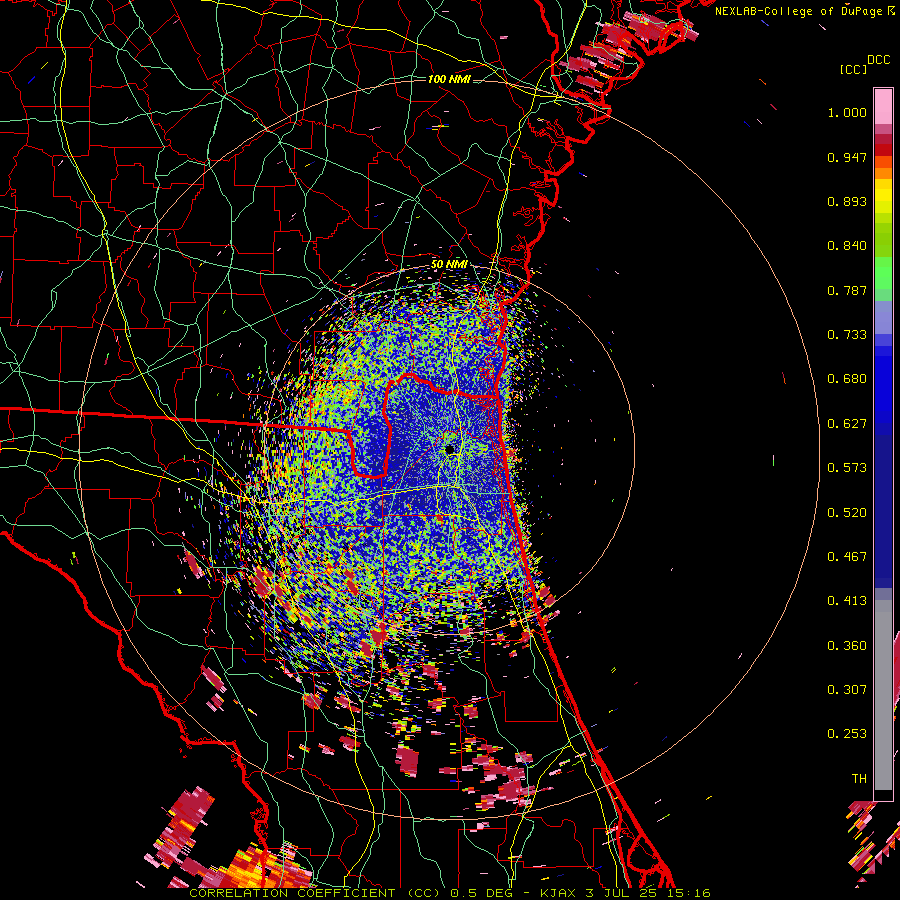Select the 1.000 value on color scale
The image size is (900, 900).
coord(847,112)
